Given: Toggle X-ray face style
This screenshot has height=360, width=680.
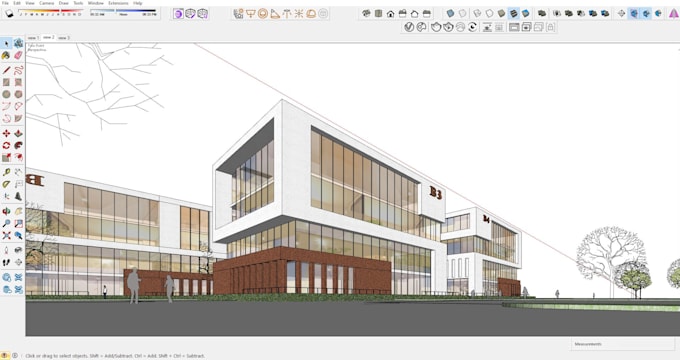Looking at the screenshot, I should click(x=450, y=13).
